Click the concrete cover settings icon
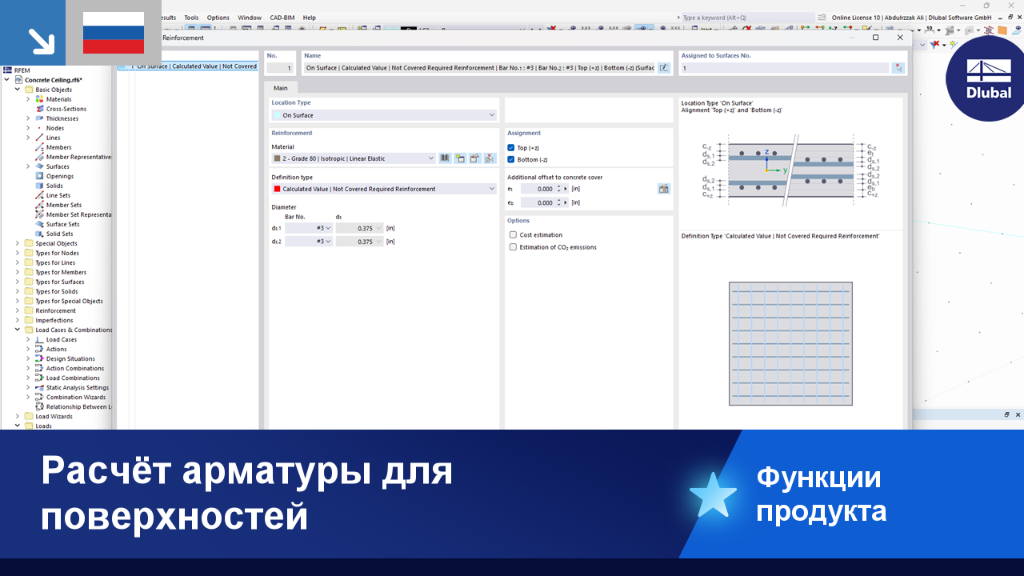The width and height of the screenshot is (1024, 576). tap(664, 189)
